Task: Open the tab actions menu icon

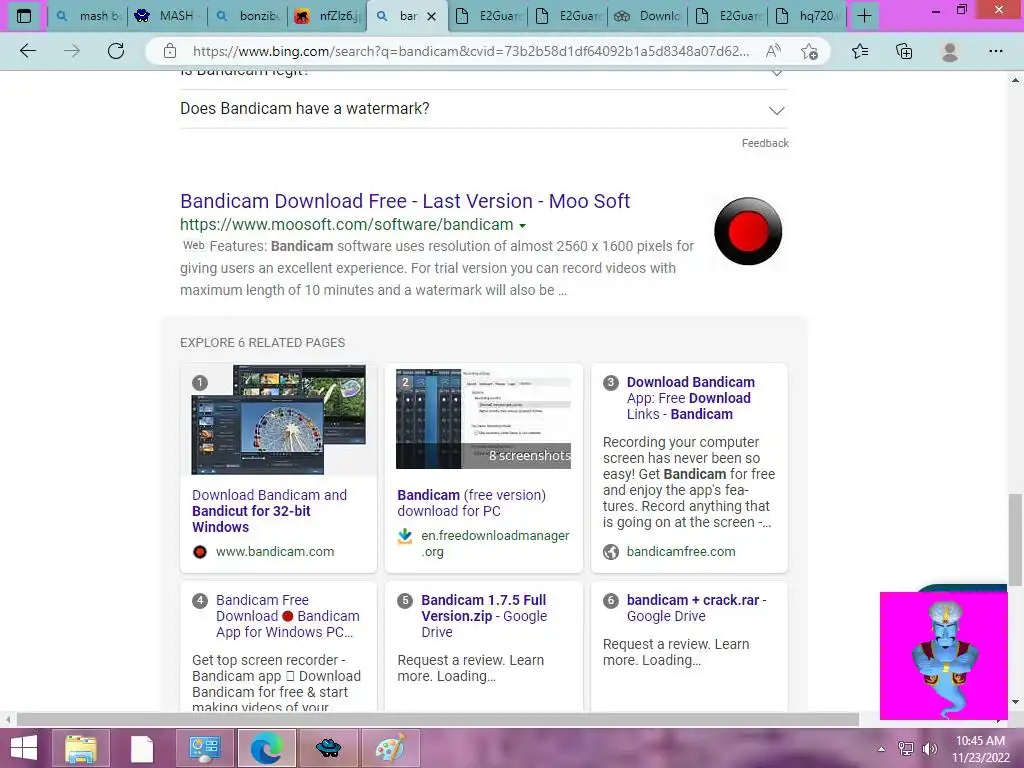Action: tap(24, 16)
